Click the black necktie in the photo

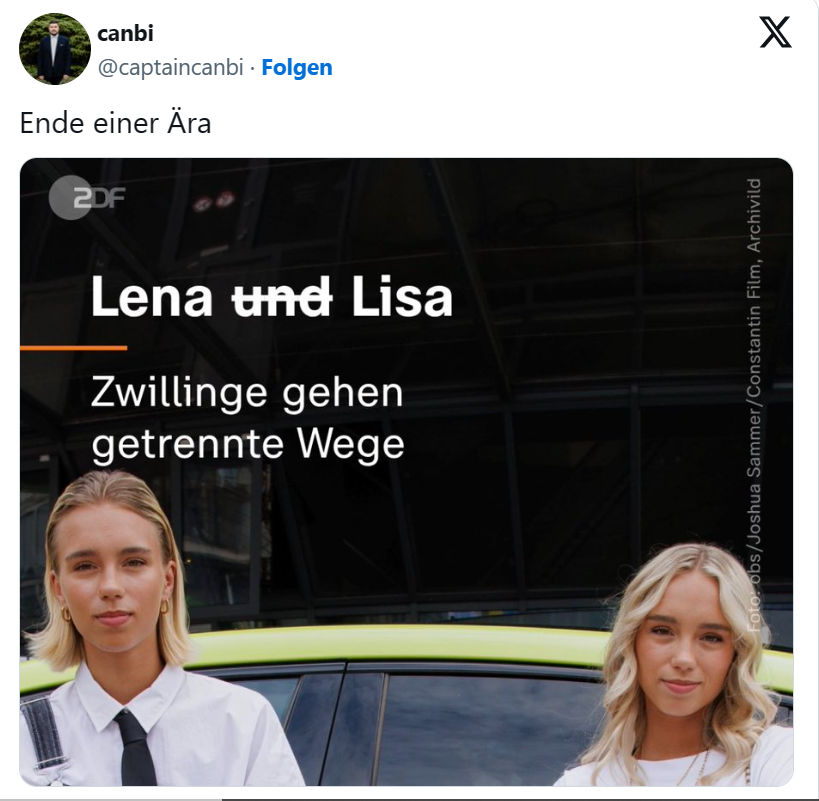point(136,748)
